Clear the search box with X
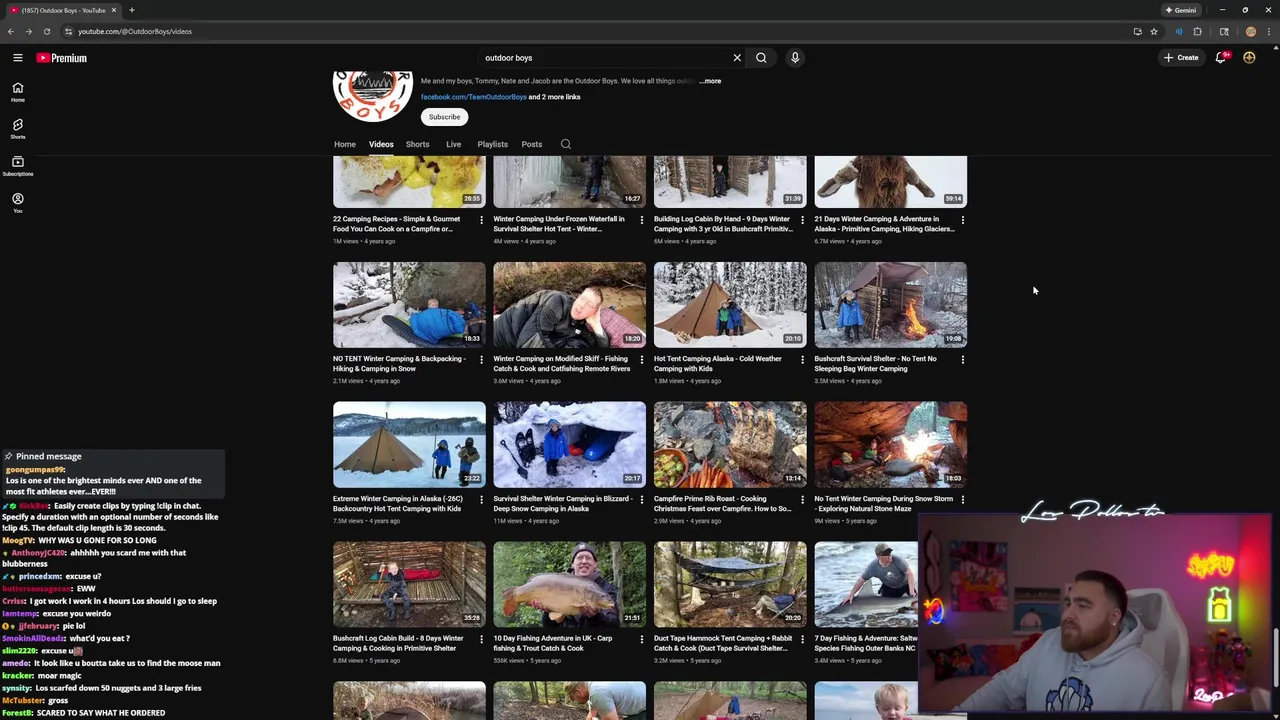Viewport: 1280px width, 720px height. pos(737,58)
